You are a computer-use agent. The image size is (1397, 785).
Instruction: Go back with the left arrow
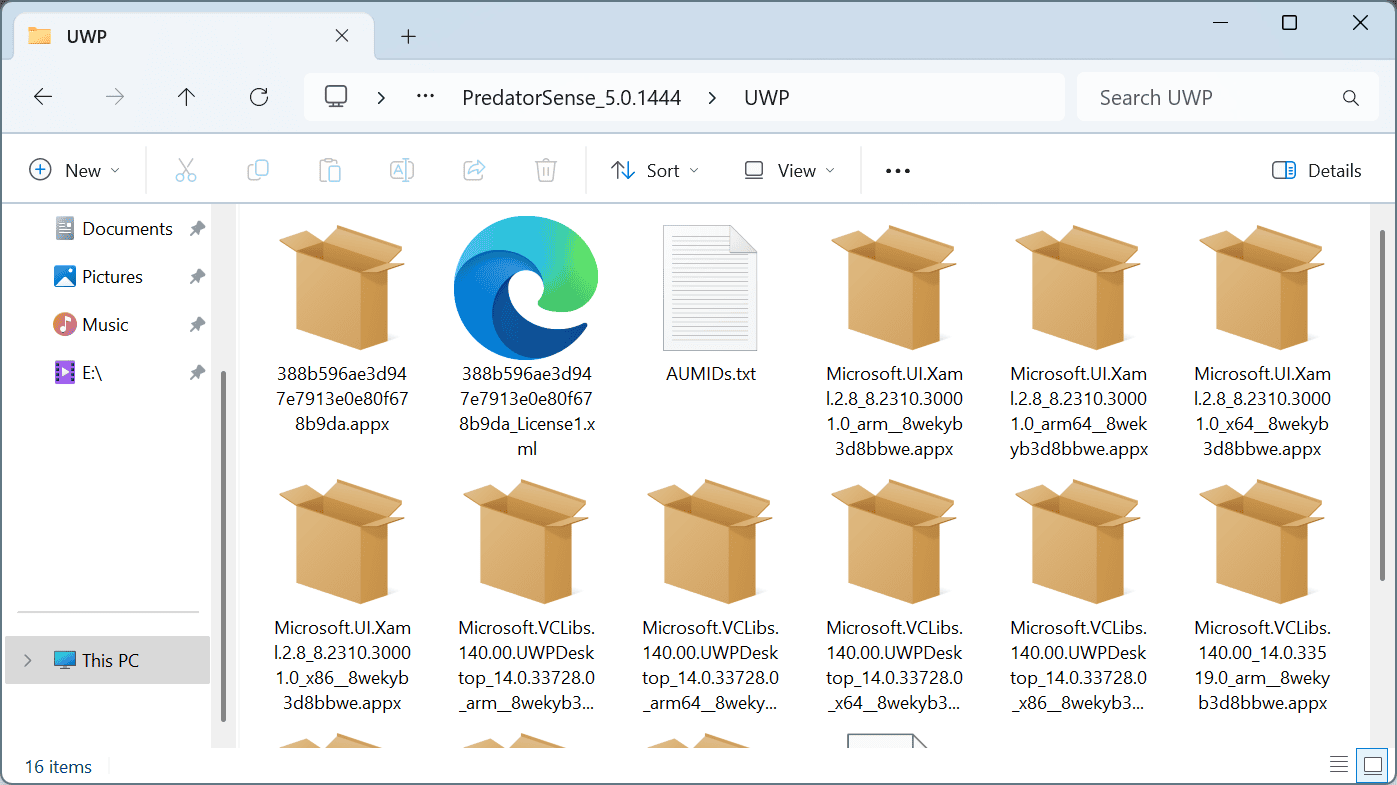pos(43,97)
